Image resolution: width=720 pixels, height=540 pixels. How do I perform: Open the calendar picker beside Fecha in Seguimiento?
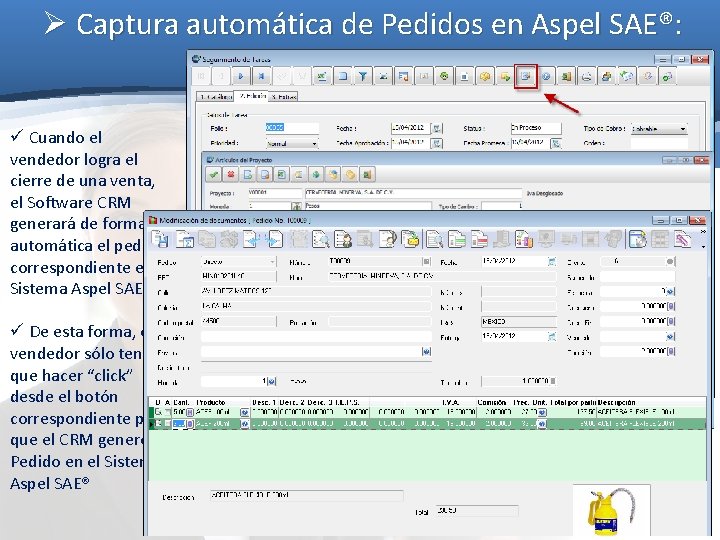point(437,129)
